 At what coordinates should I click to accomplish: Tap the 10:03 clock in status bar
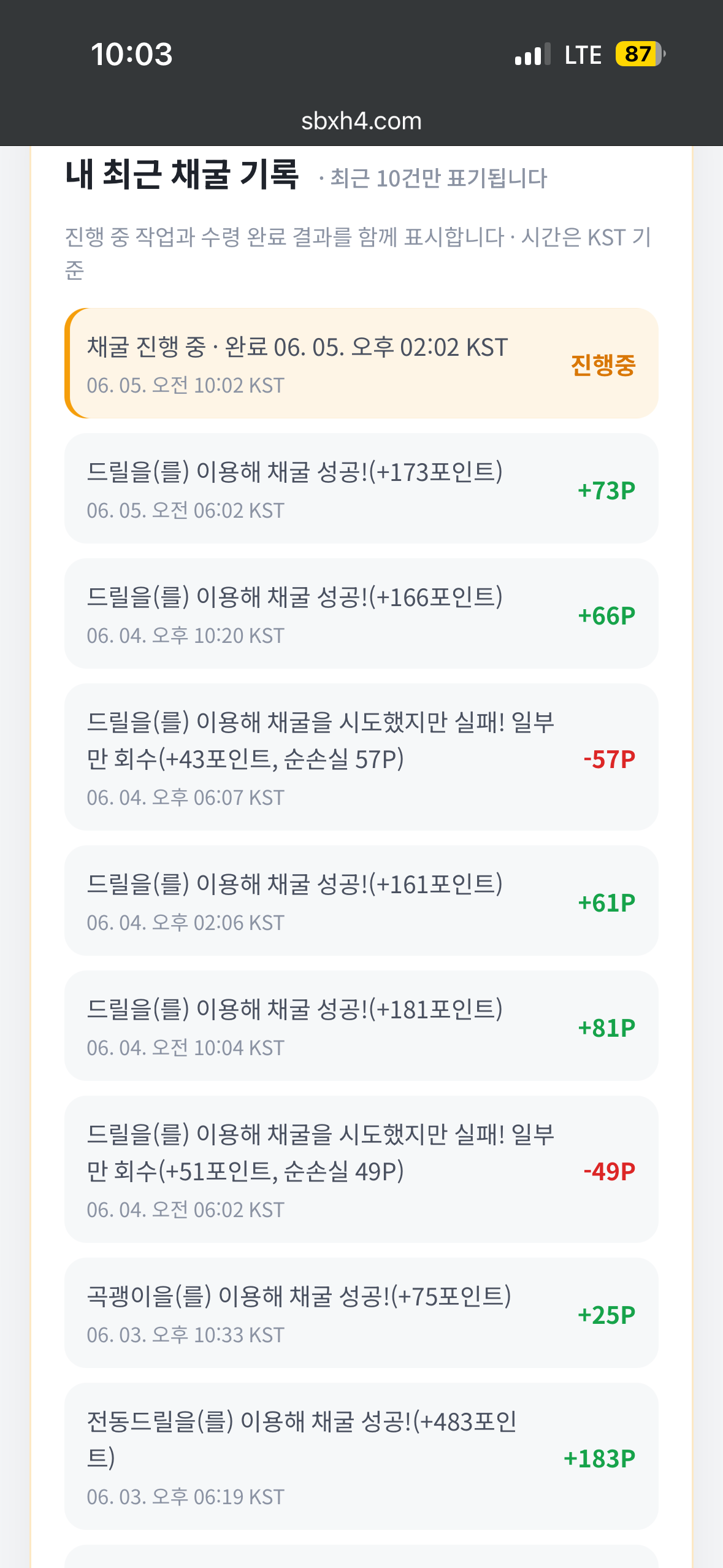[132, 54]
